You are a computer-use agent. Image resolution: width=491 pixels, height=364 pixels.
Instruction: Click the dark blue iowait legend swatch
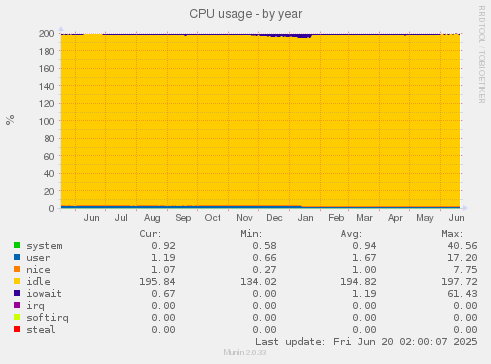pos(17,293)
